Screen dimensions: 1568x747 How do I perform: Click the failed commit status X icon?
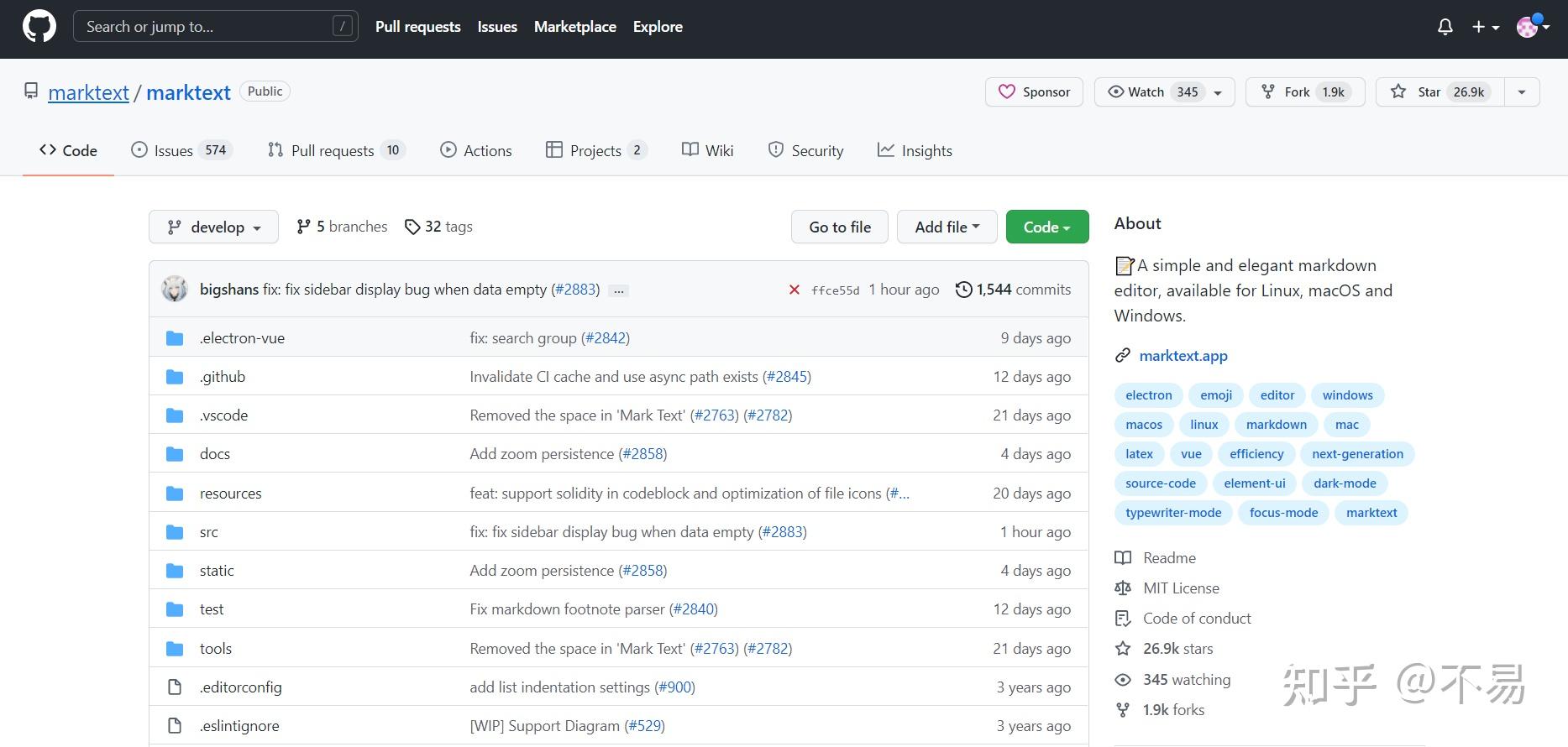(794, 290)
